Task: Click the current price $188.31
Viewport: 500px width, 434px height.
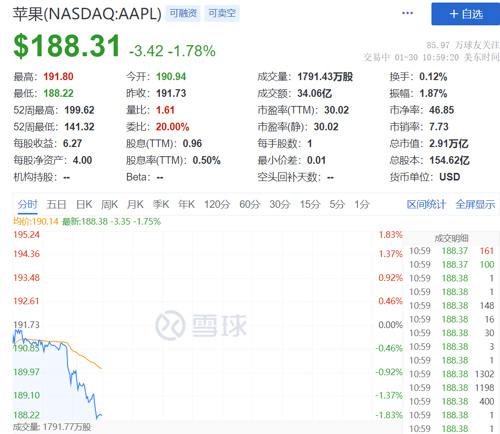Action: click(67, 46)
